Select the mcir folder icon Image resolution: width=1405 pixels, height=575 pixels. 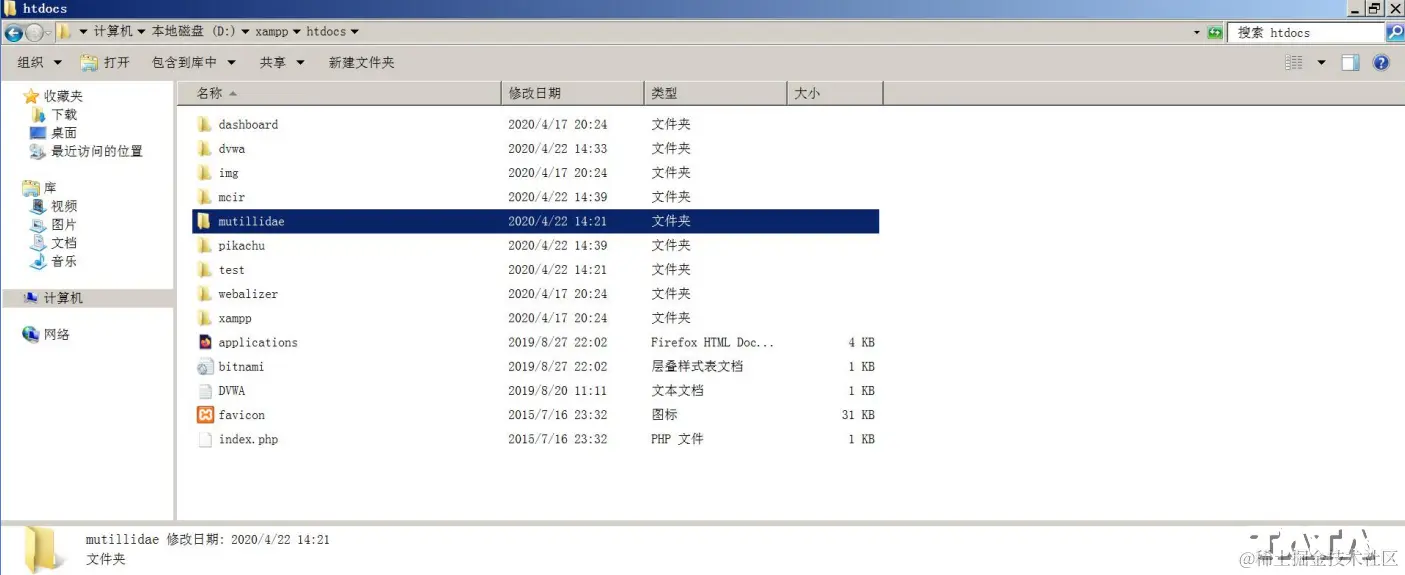(x=205, y=197)
